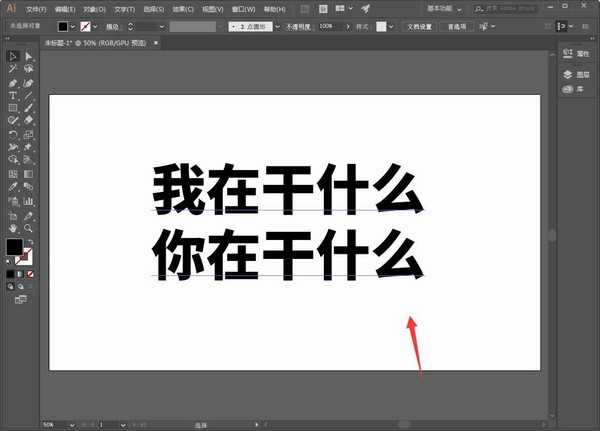Select the Puppet Warp pin tool
The height and width of the screenshot is (431, 600).
click(x=28, y=147)
